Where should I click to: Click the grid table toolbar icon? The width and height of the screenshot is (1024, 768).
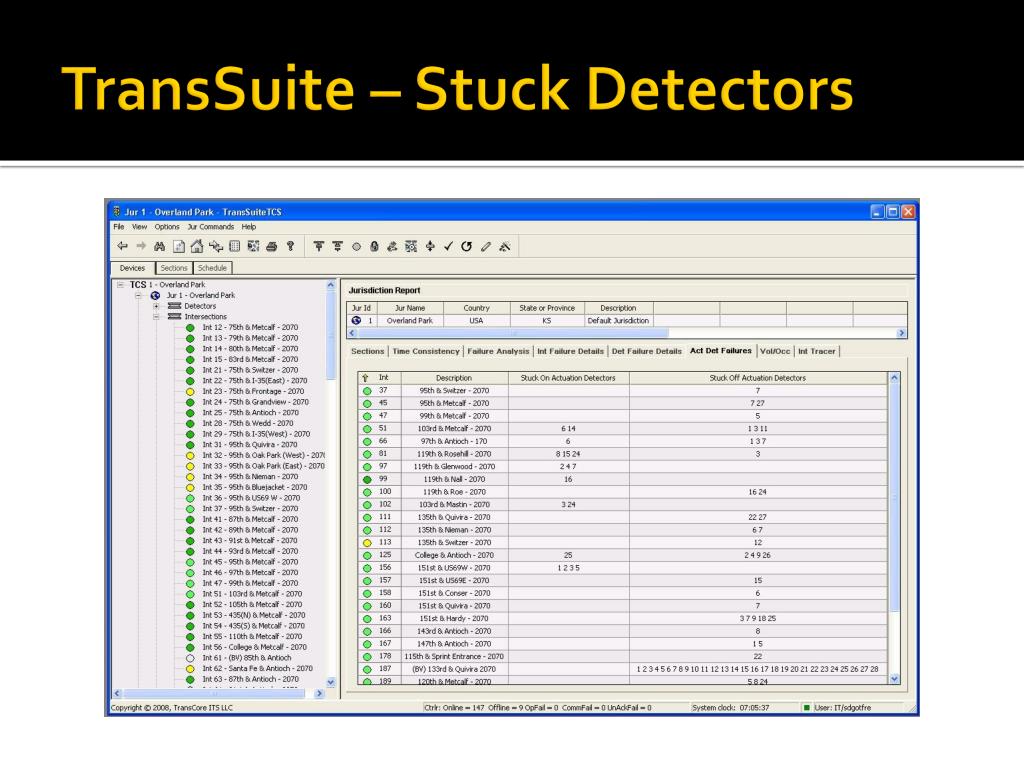point(234,246)
